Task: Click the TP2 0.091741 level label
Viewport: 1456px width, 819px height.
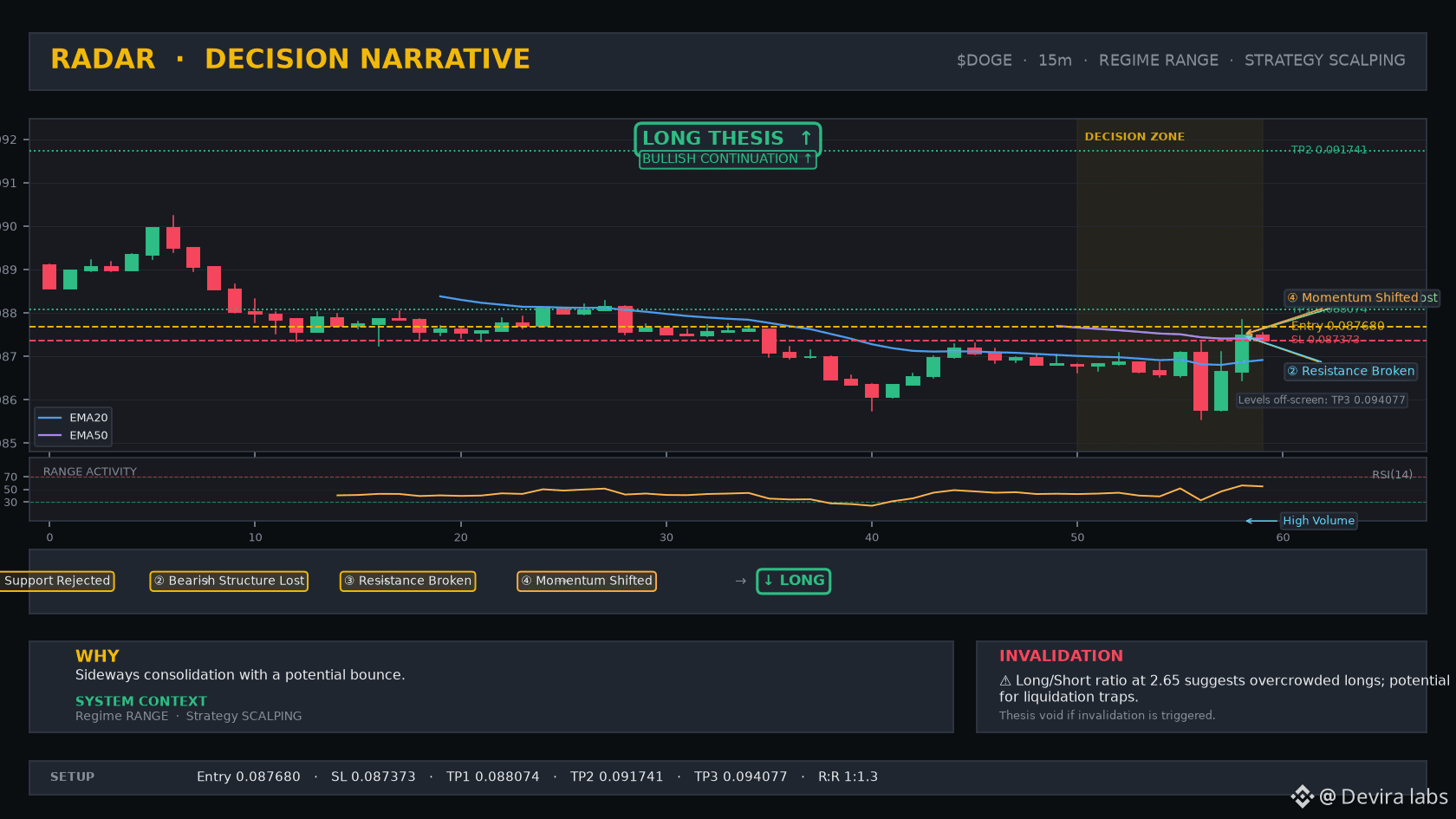Action: click(x=1329, y=150)
